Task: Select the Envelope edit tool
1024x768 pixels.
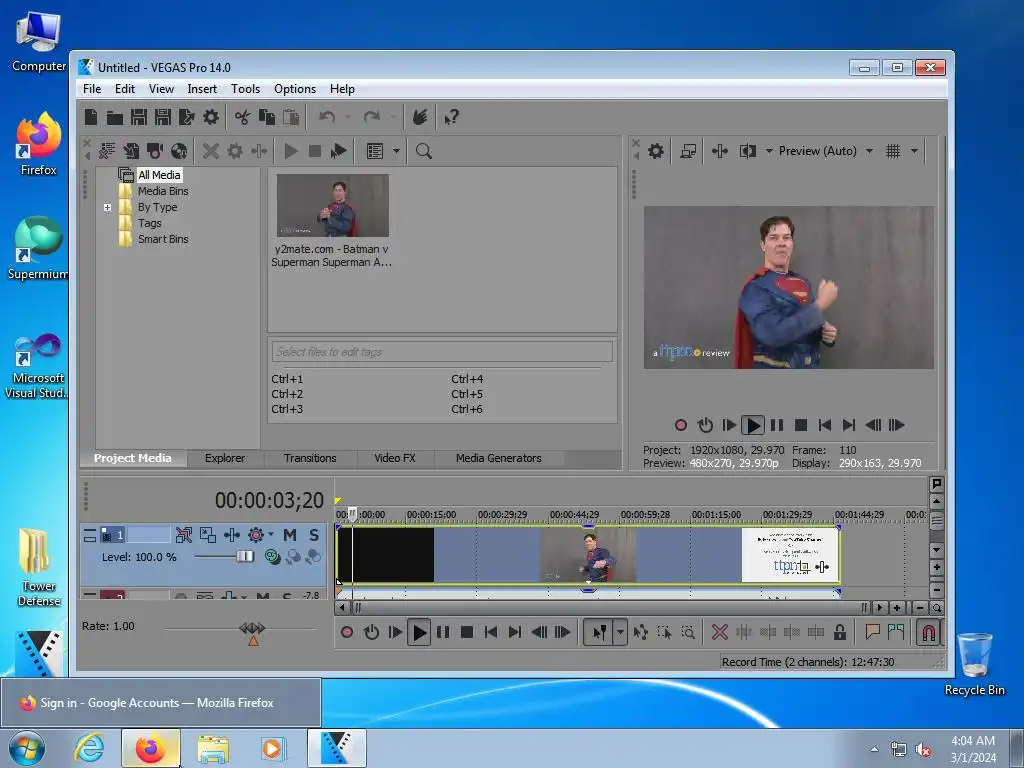Action: [x=641, y=632]
